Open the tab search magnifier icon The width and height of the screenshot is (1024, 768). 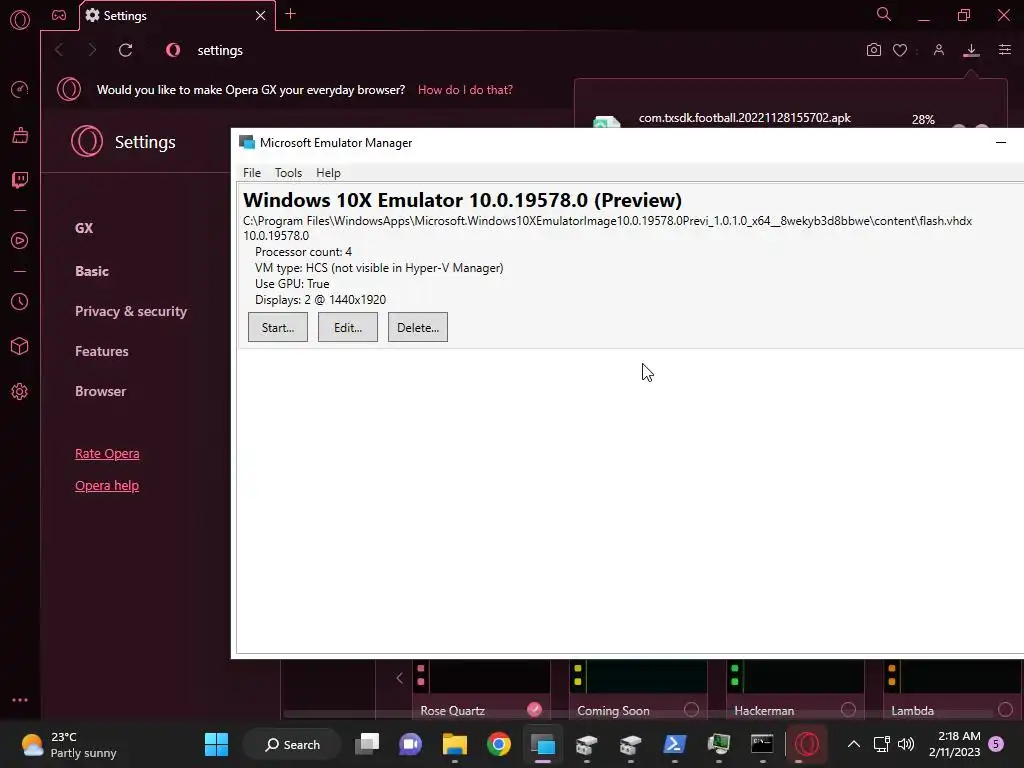coord(884,14)
